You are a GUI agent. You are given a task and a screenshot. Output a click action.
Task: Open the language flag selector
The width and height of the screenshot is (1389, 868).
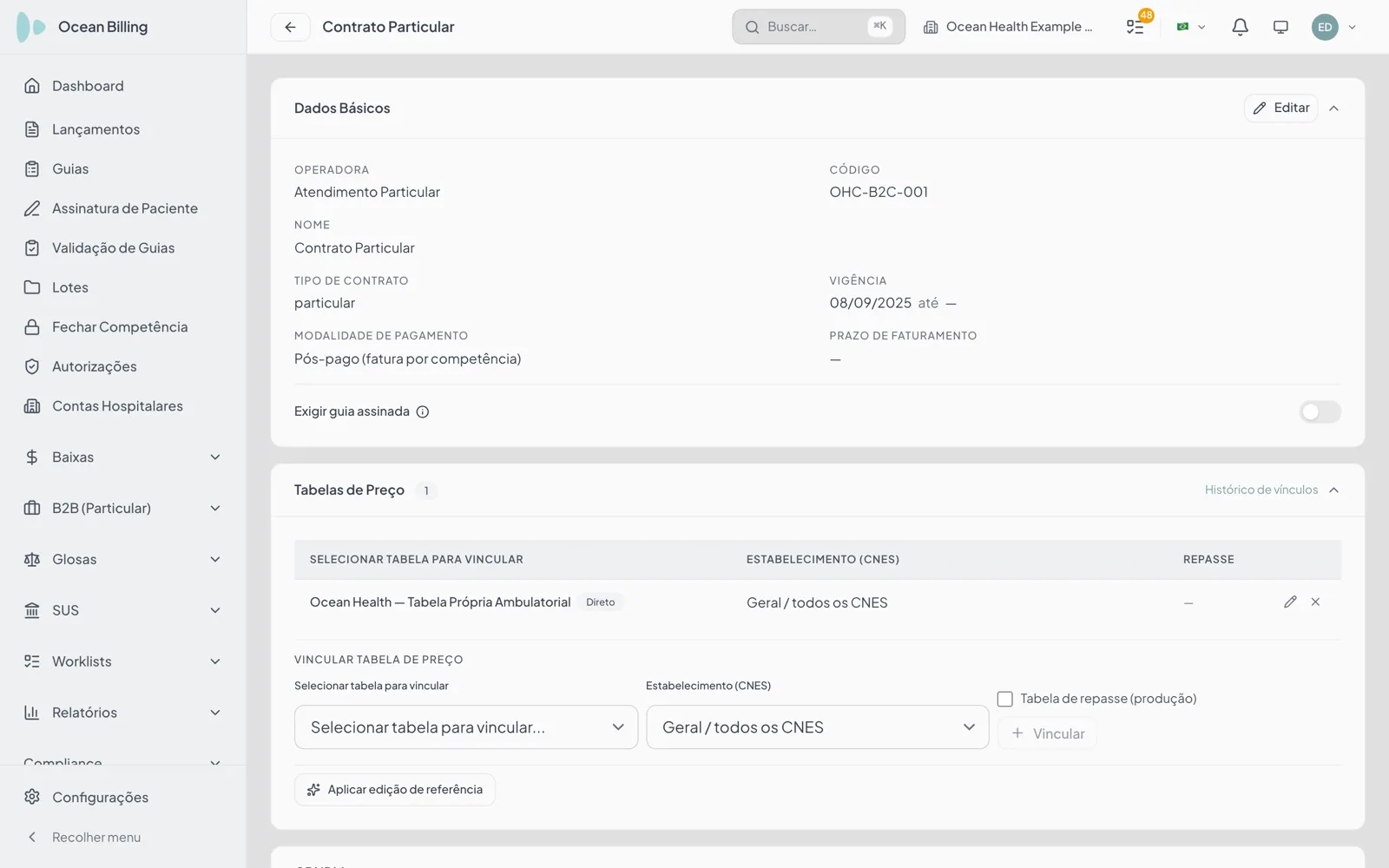tap(1190, 27)
